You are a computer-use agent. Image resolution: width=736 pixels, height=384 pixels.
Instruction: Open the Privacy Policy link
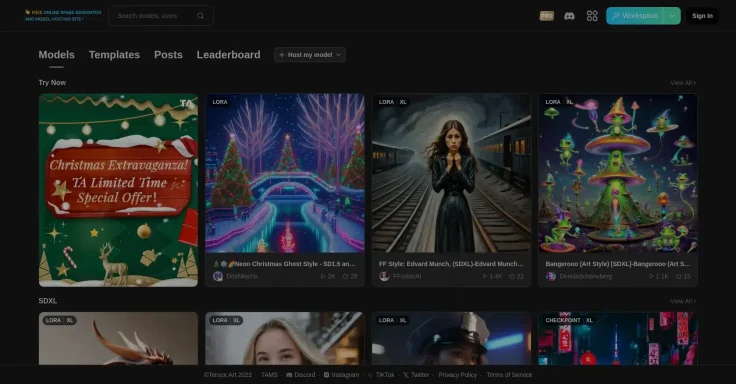[458, 375]
